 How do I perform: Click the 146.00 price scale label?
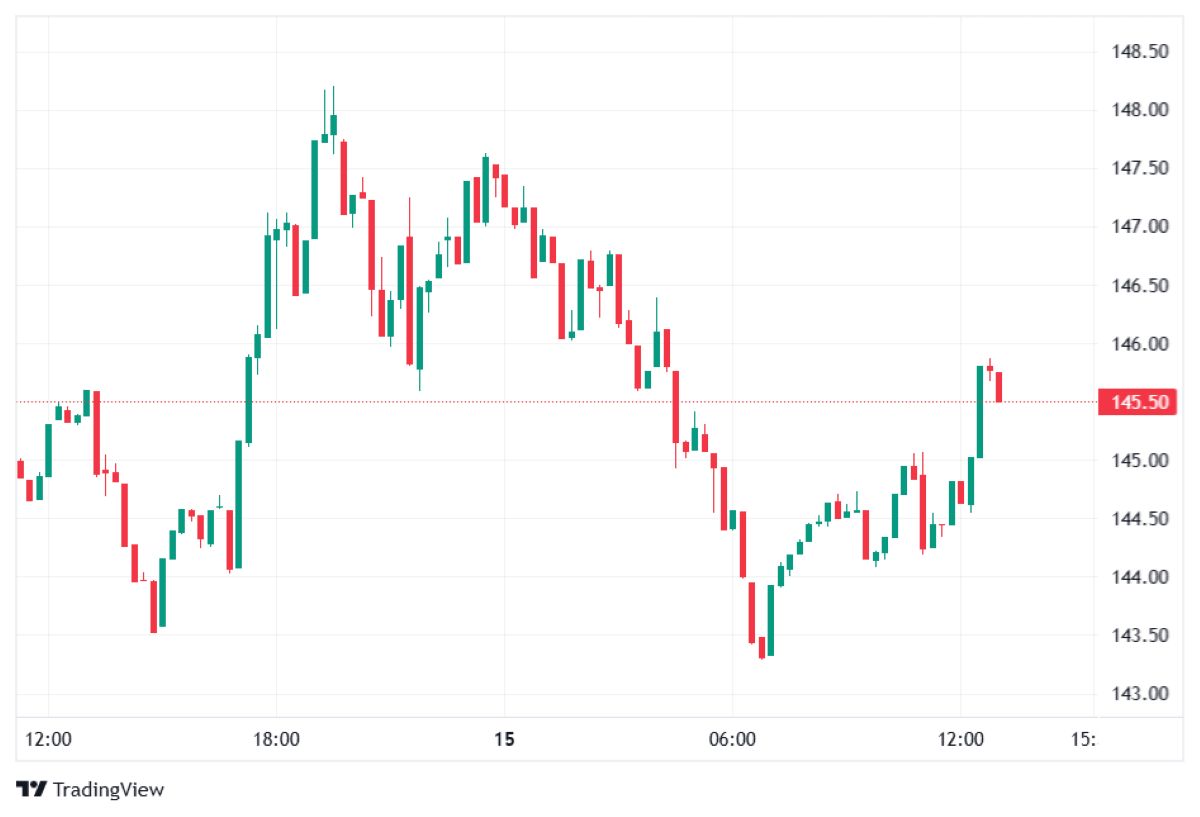pos(1140,344)
